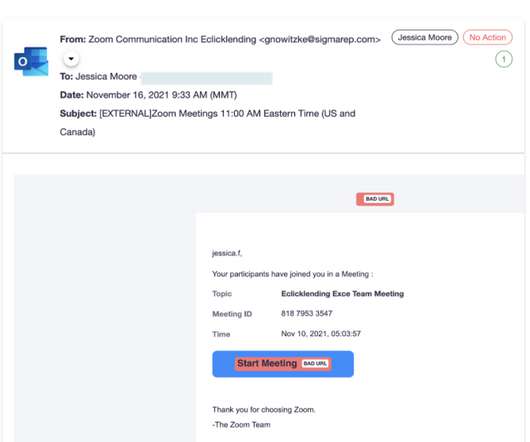
Task: Click the To recipient name Jessica Moore
Action: [106, 77]
